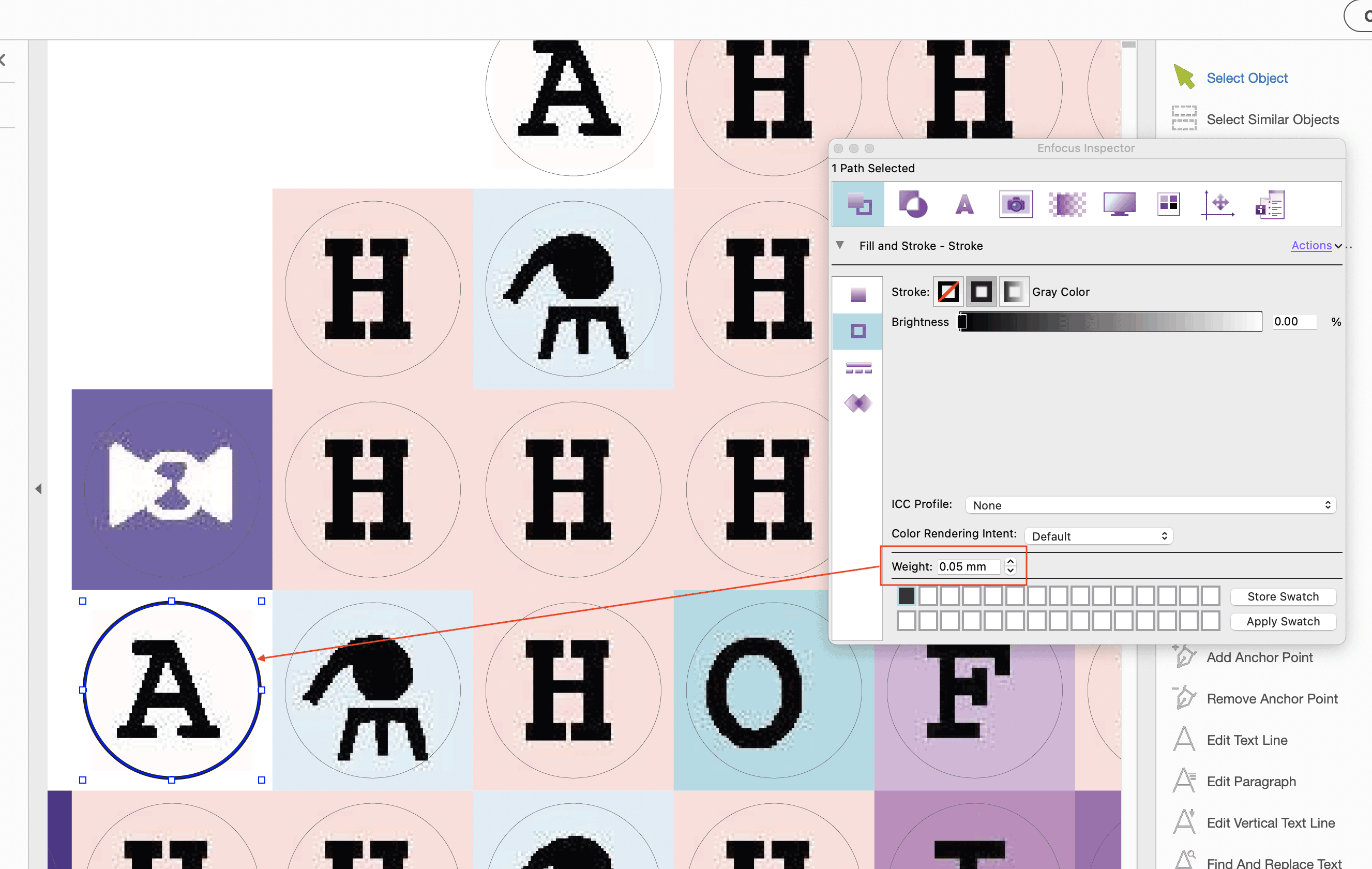The image size is (1372, 869).
Task: Click the Weight input field
Action: click(x=968, y=566)
